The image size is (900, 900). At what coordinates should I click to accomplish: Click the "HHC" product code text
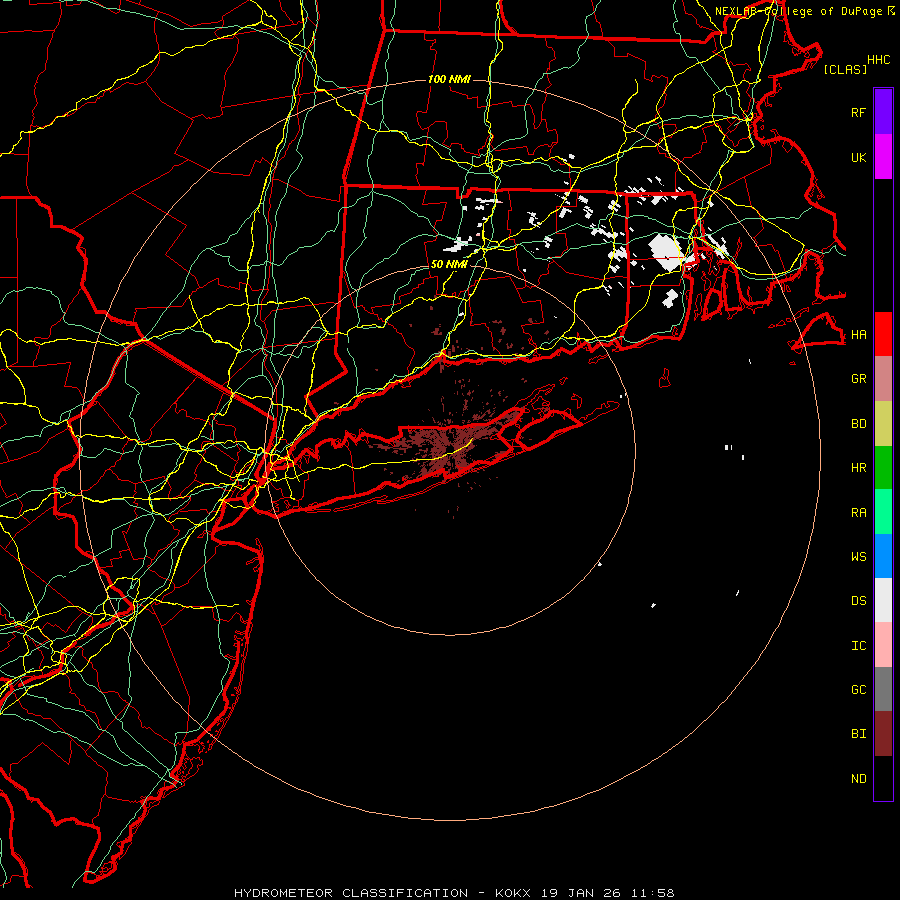(x=878, y=60)
